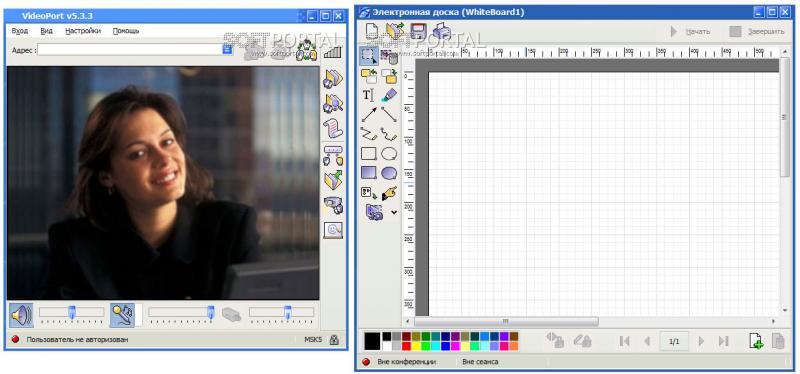Save the whiteboard with the floppy icon
The image size is (800, 374).
tap(419, 32)
